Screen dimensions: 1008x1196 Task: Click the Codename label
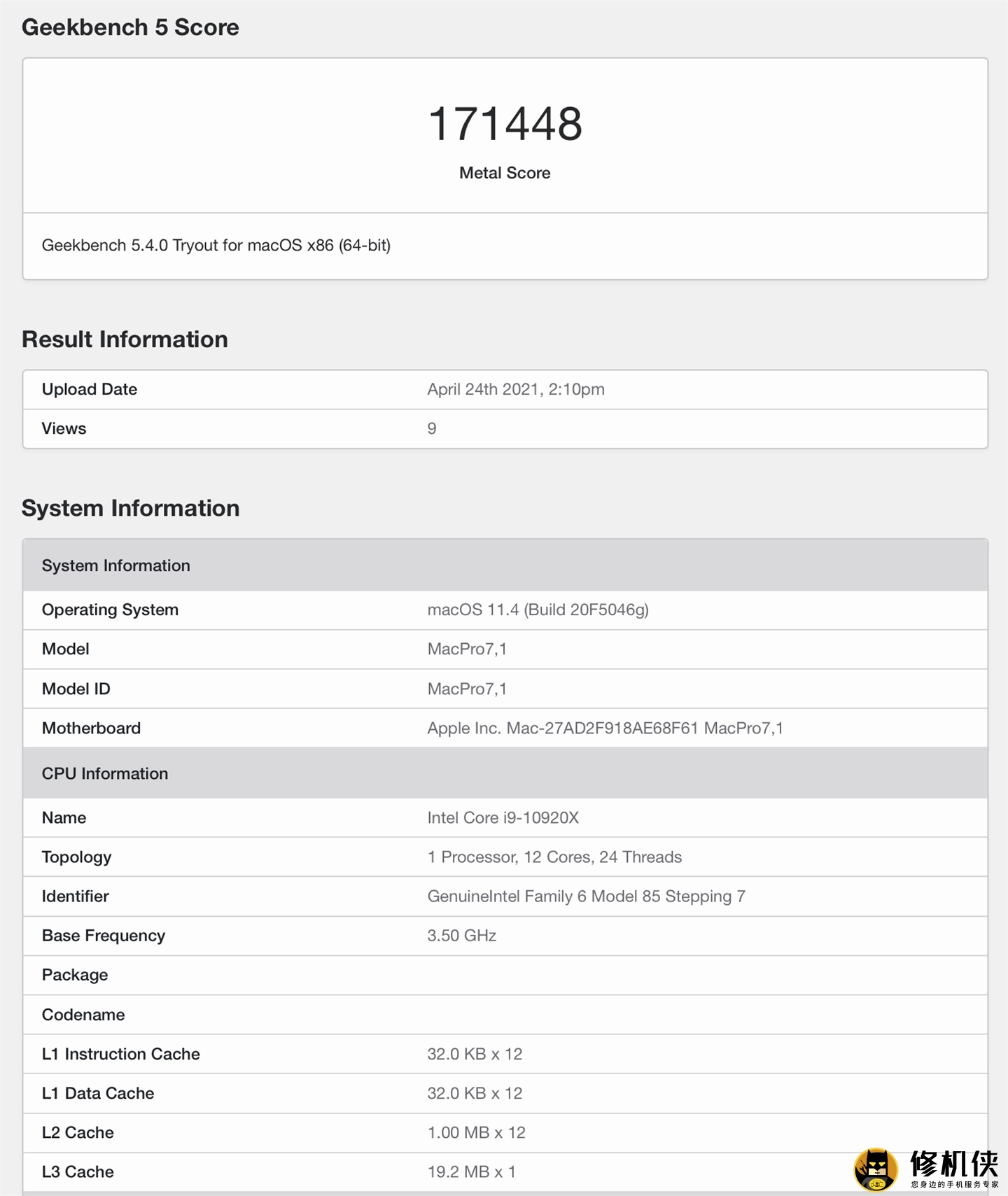pyautogui.click(x=83, y=1015)
